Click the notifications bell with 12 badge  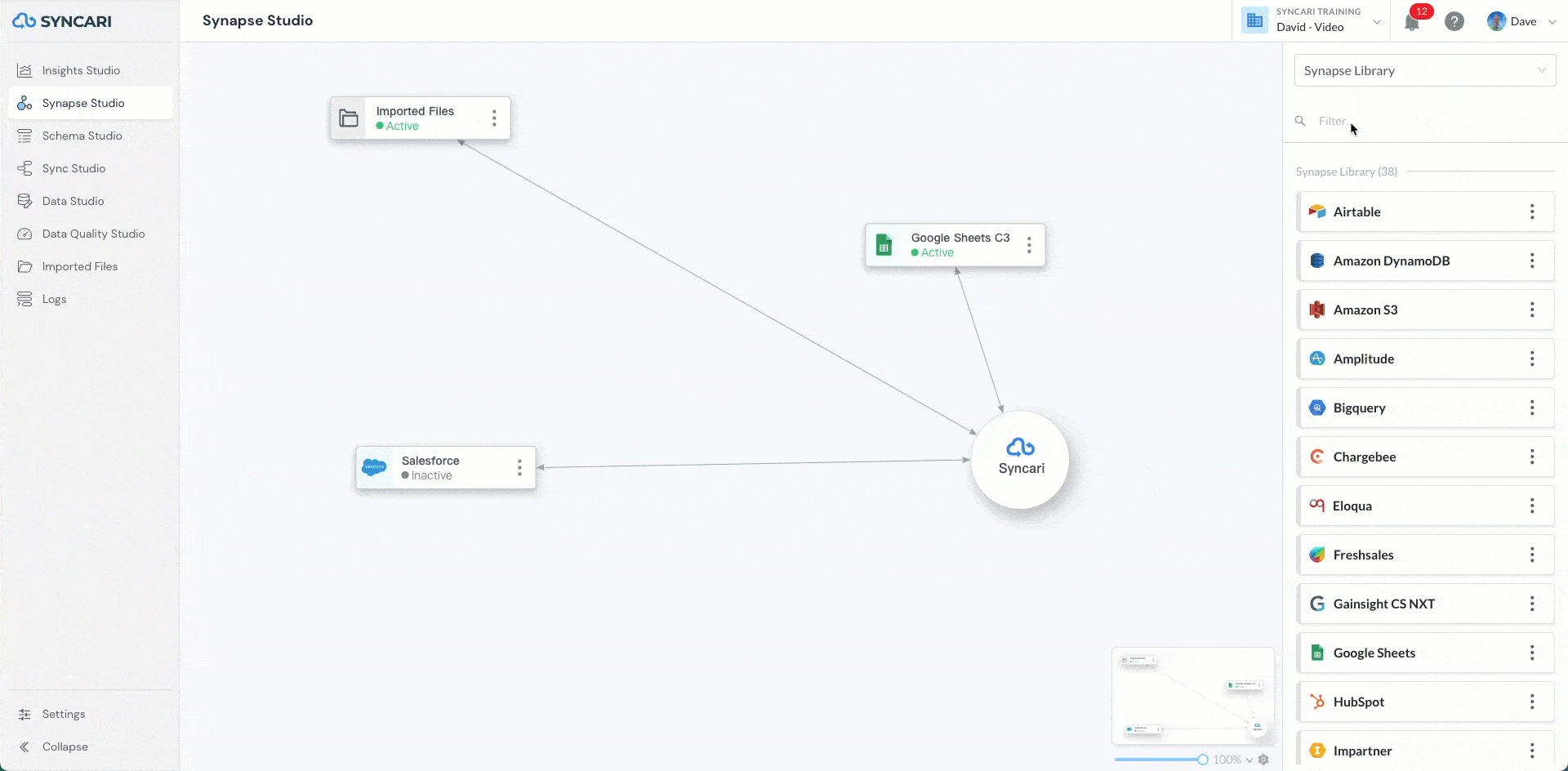click(x=1412, y=21)
